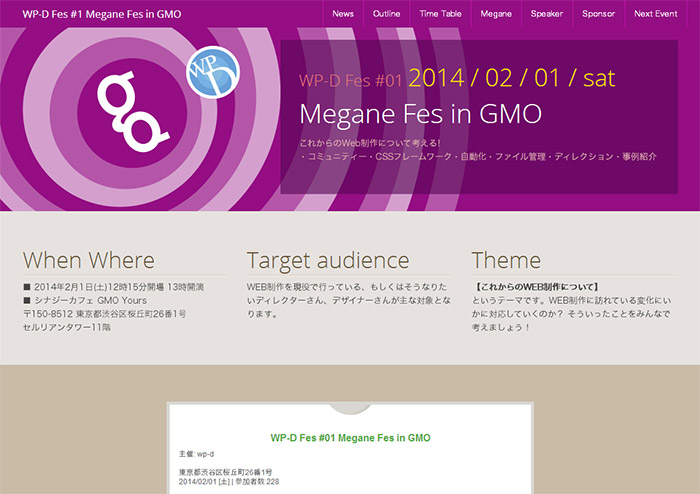
Task: Select Megane in the top navigation
Action: pyautogui.click(x=496, y=14)
